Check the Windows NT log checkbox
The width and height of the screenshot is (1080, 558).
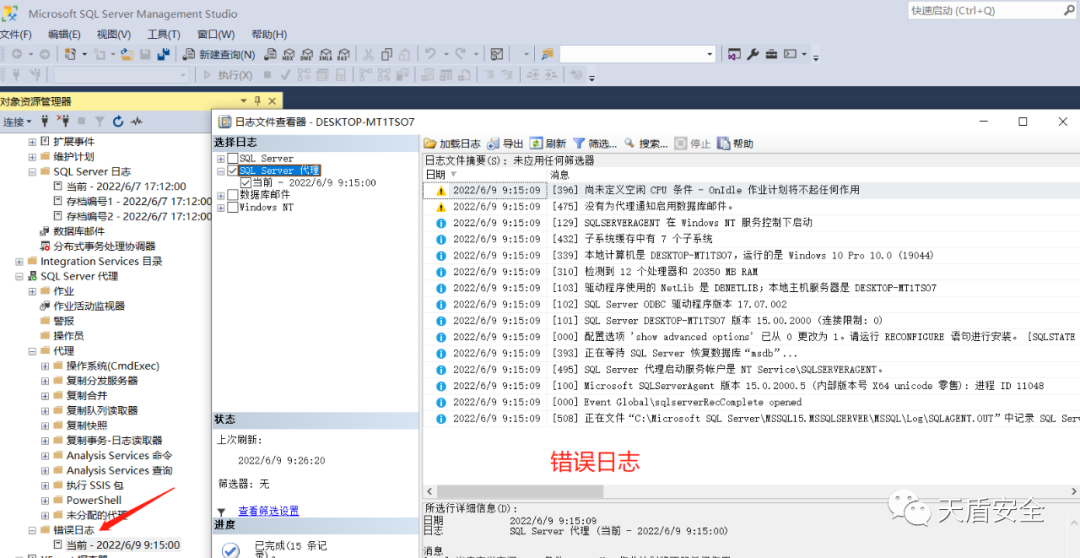[x=233, y=207]
